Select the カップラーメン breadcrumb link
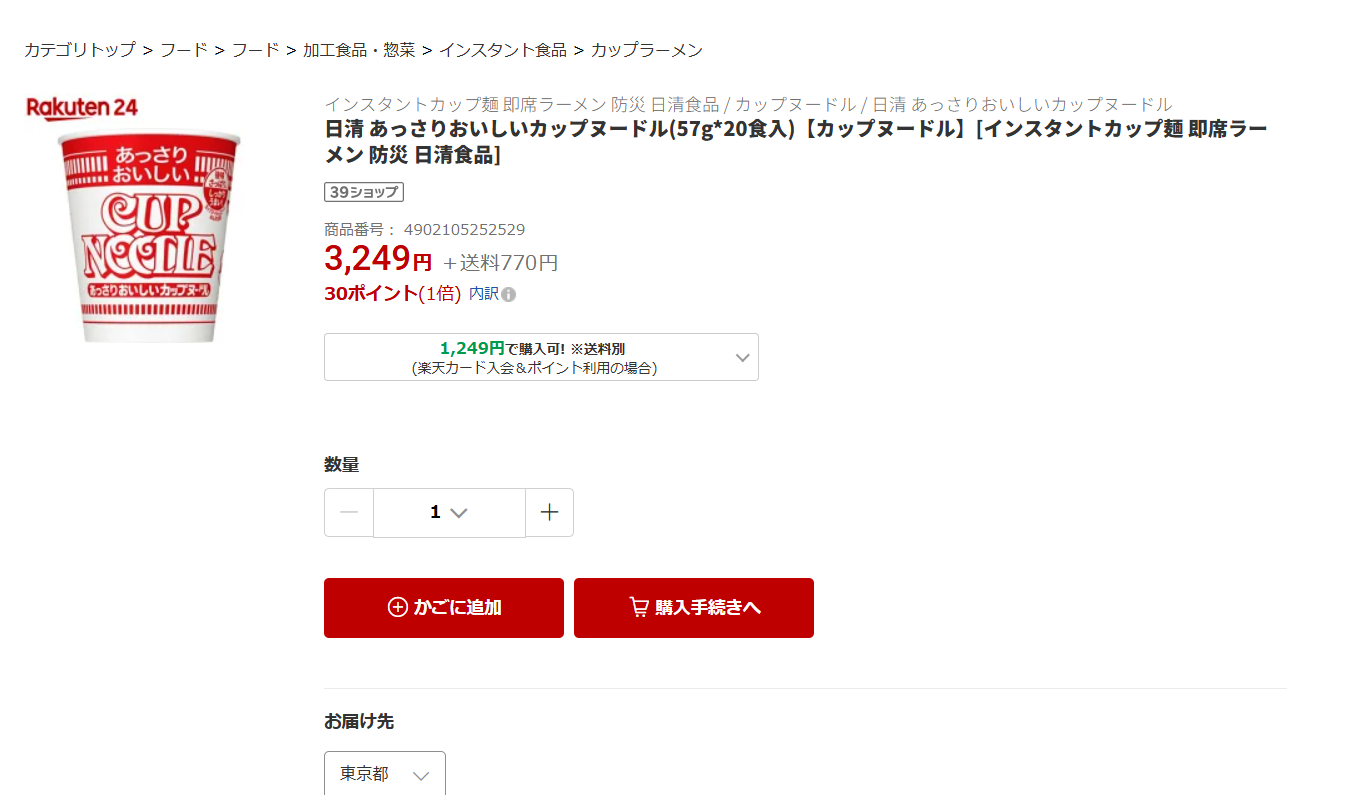 (x=647, y=50)
